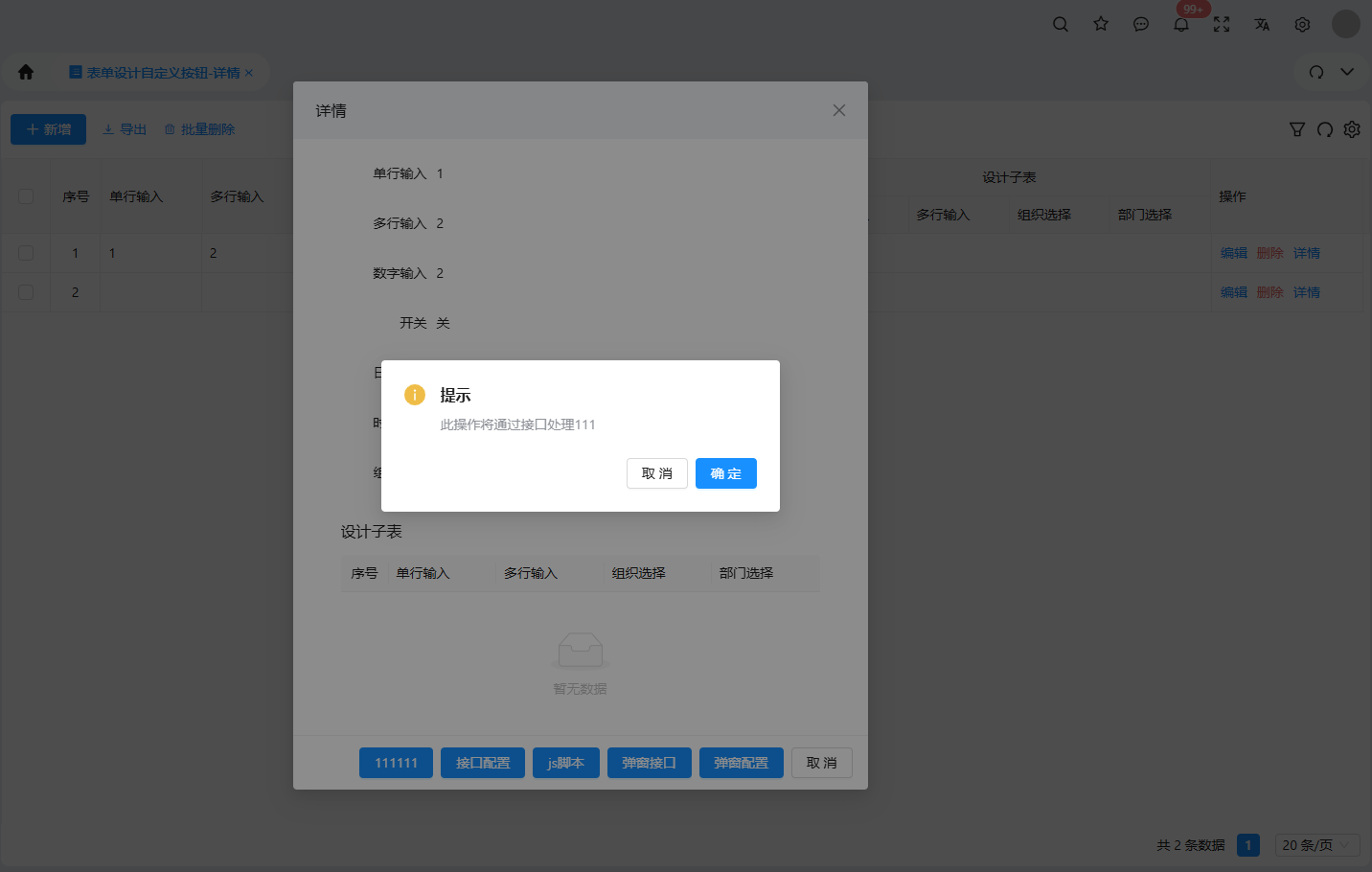The image size is (1372, 872).
Task: Click the 设计子表 section title in dialog
Action: coord(372,532)
